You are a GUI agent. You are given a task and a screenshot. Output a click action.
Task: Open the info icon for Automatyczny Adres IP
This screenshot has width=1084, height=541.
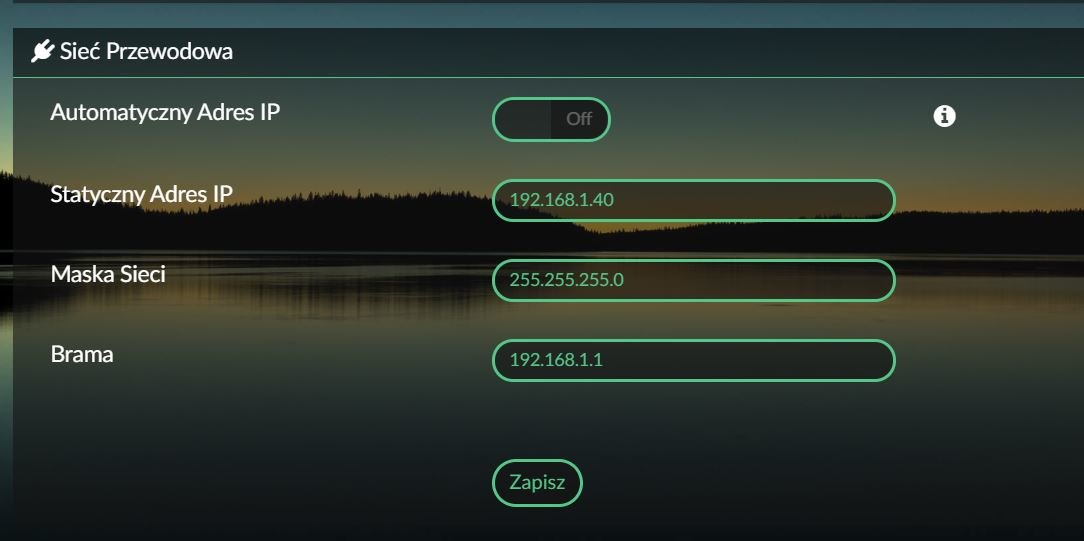(x=944, y=116)
